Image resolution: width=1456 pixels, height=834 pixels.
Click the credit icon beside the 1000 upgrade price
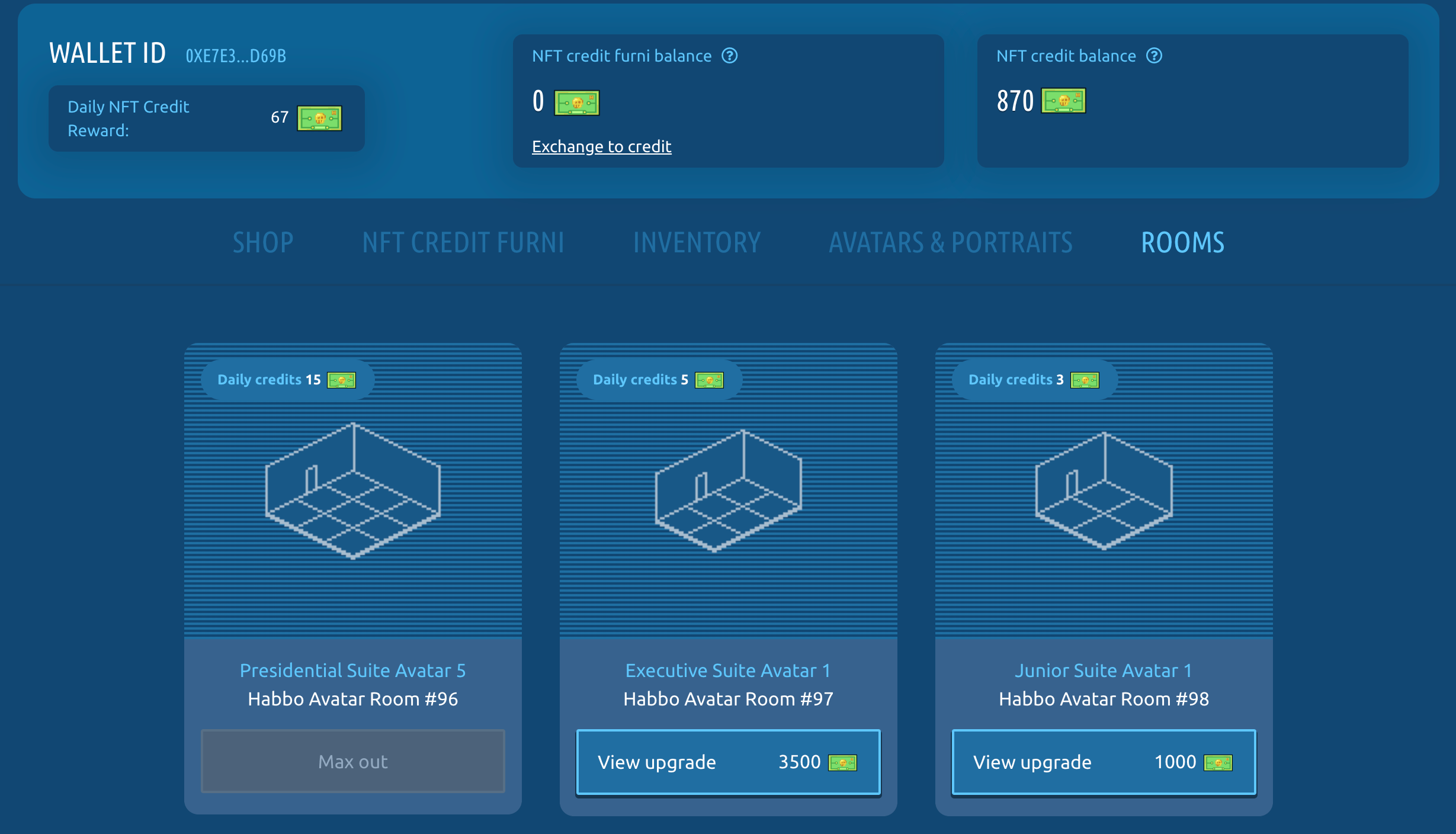1218,763
